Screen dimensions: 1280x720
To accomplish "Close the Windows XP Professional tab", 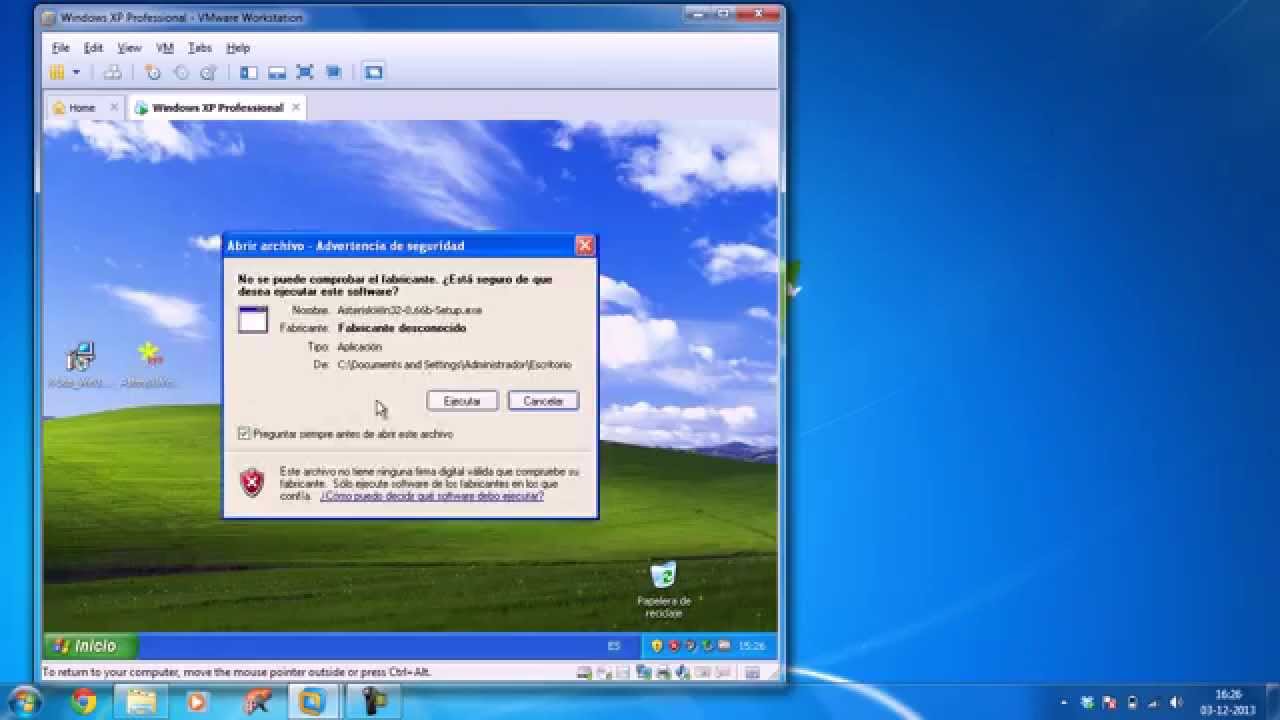I will [297, 107].
